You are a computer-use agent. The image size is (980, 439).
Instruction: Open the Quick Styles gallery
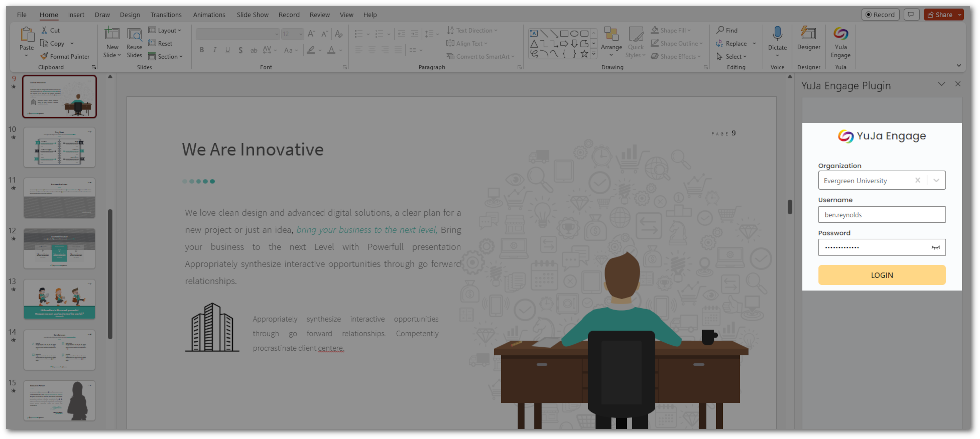click(636, 42)
